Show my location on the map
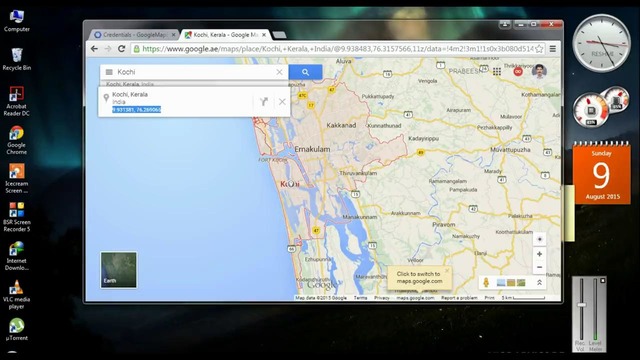 [539, 240]
